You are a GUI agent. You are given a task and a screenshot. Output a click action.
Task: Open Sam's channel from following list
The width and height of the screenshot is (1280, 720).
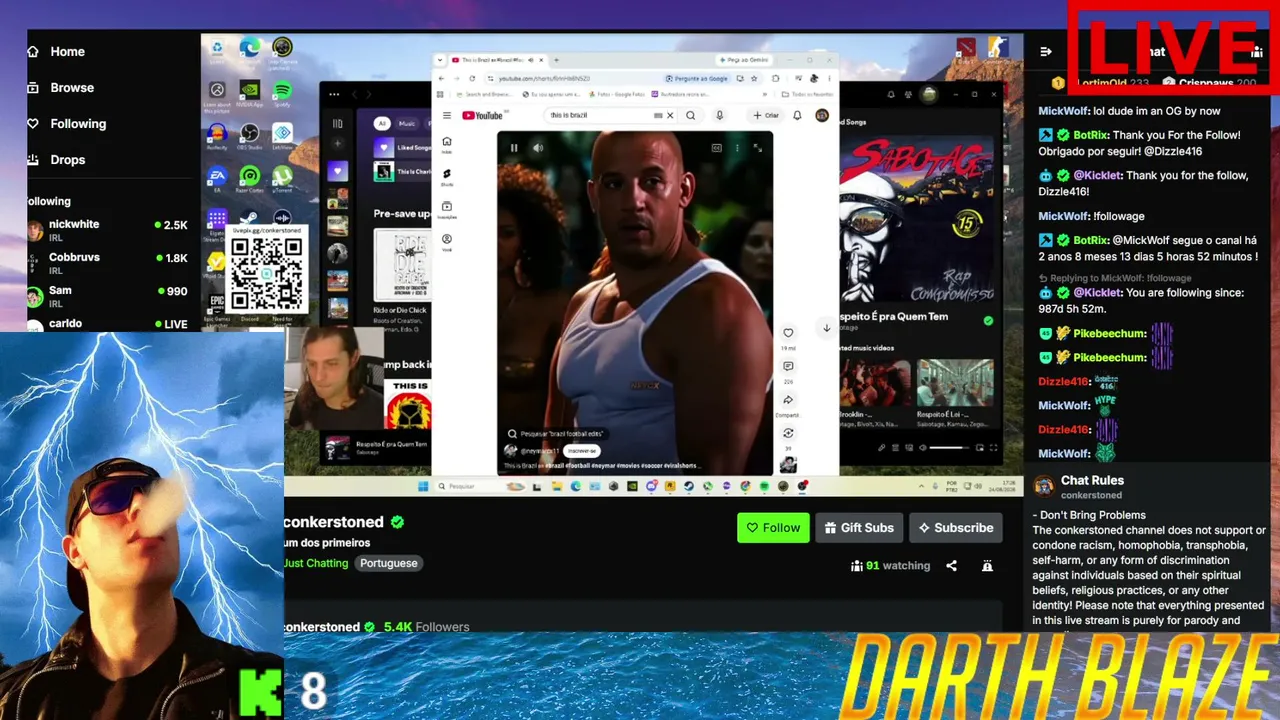point(108,296)
